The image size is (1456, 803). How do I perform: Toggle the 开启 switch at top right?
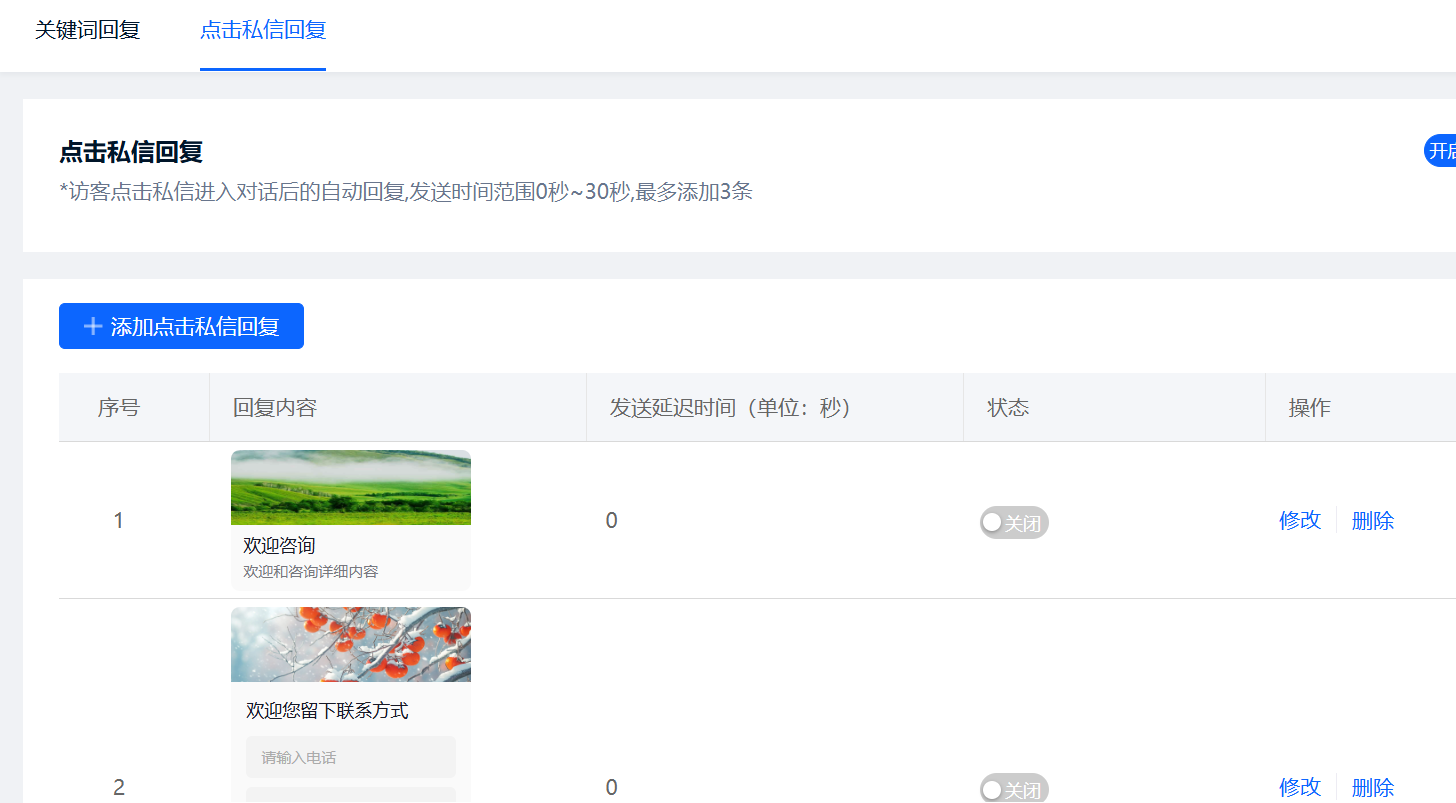(1441, 151)
